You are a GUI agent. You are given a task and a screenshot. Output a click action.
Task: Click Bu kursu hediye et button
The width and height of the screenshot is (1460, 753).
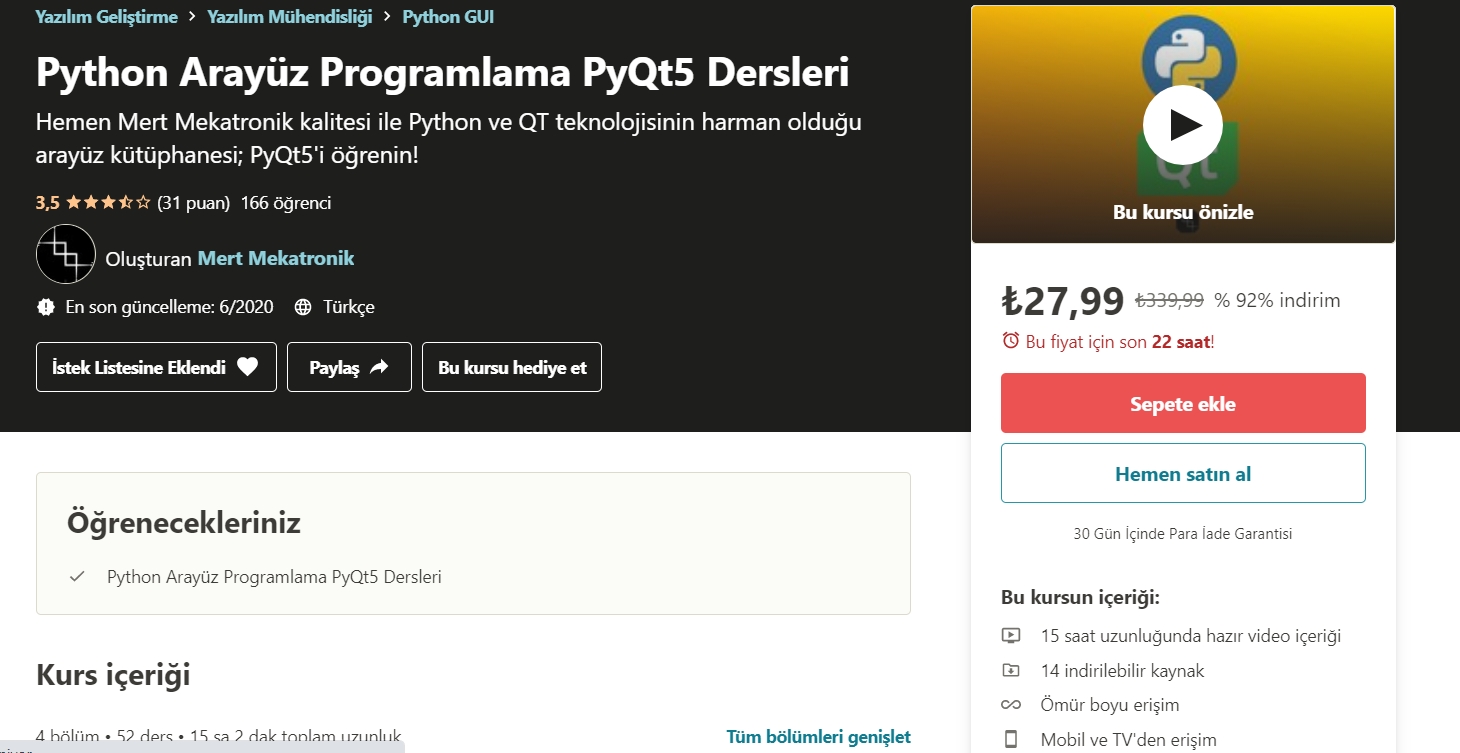coord(512,367)
